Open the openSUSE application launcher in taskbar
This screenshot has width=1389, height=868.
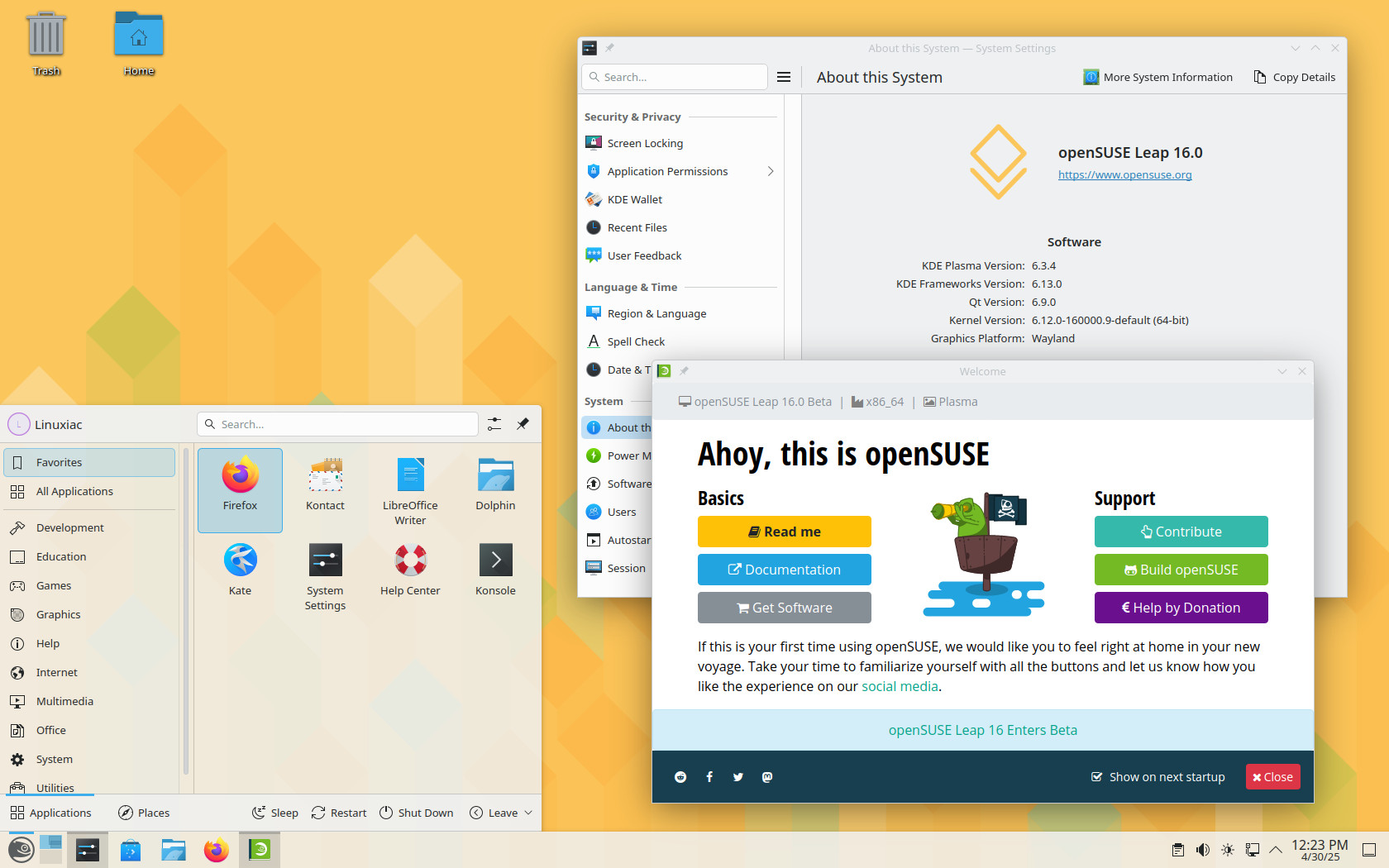(x=21, y=850)
